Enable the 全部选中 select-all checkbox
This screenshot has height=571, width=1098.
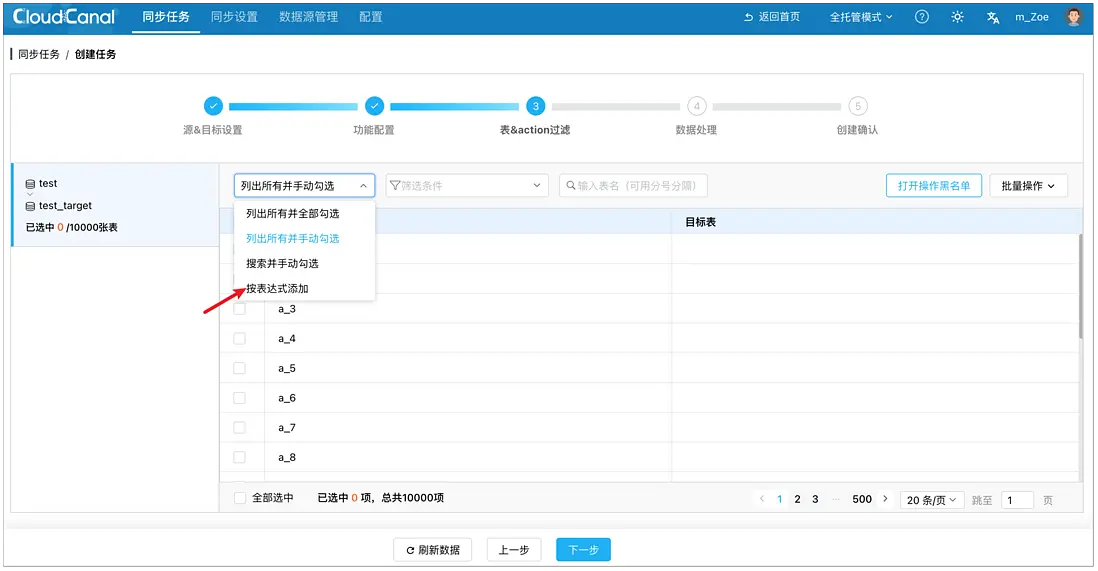click(x=239, y=498)
